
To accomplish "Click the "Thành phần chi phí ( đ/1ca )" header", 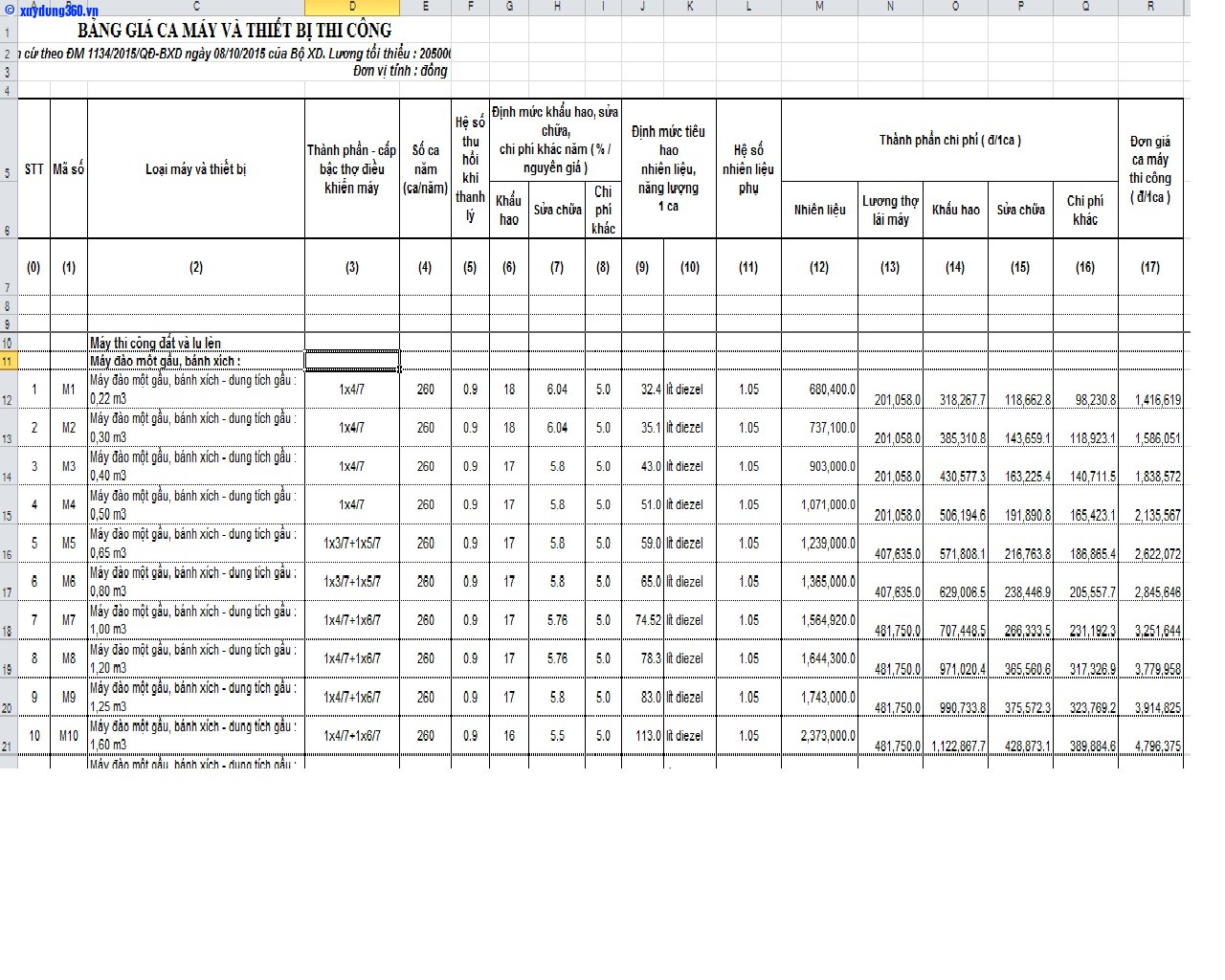I will (x=949, y=141).
